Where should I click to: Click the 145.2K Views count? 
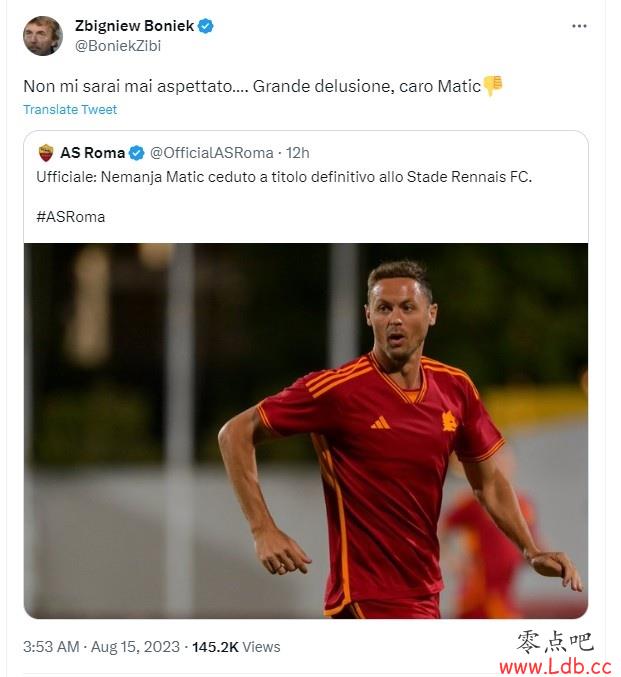point(236,647)
